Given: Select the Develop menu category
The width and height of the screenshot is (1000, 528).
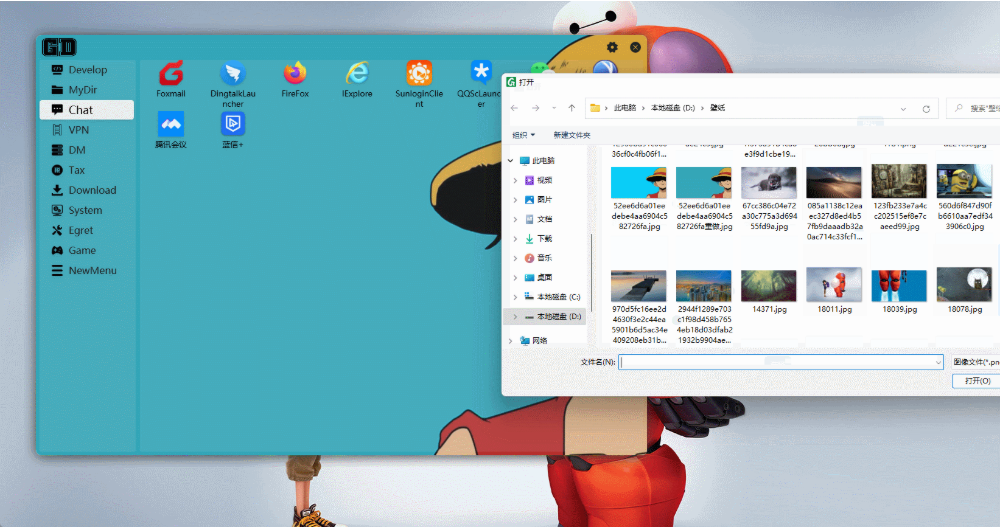Looking at the screenshot, I should click(87, 70).
